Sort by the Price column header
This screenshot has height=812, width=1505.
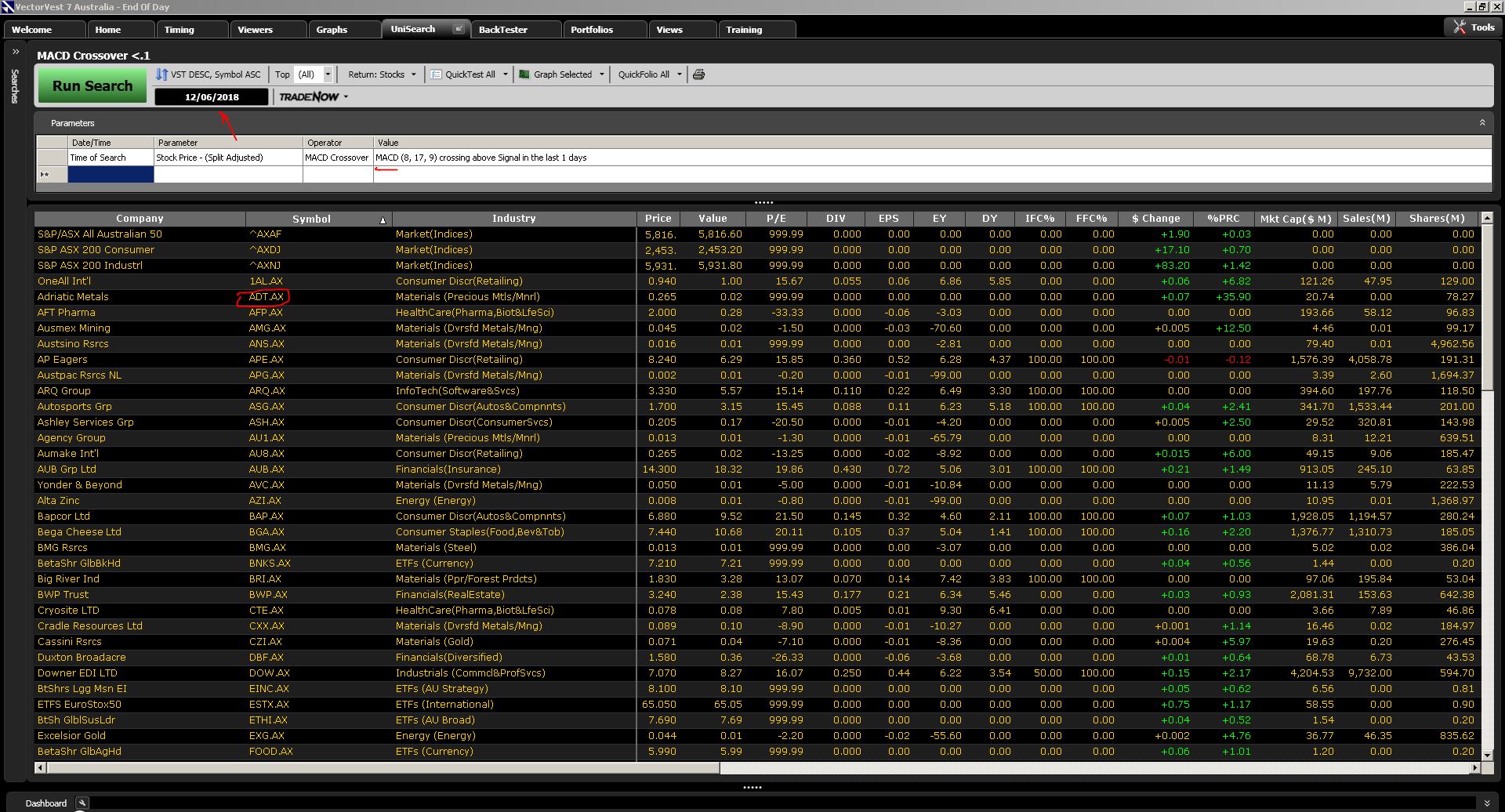pos(658,219)
